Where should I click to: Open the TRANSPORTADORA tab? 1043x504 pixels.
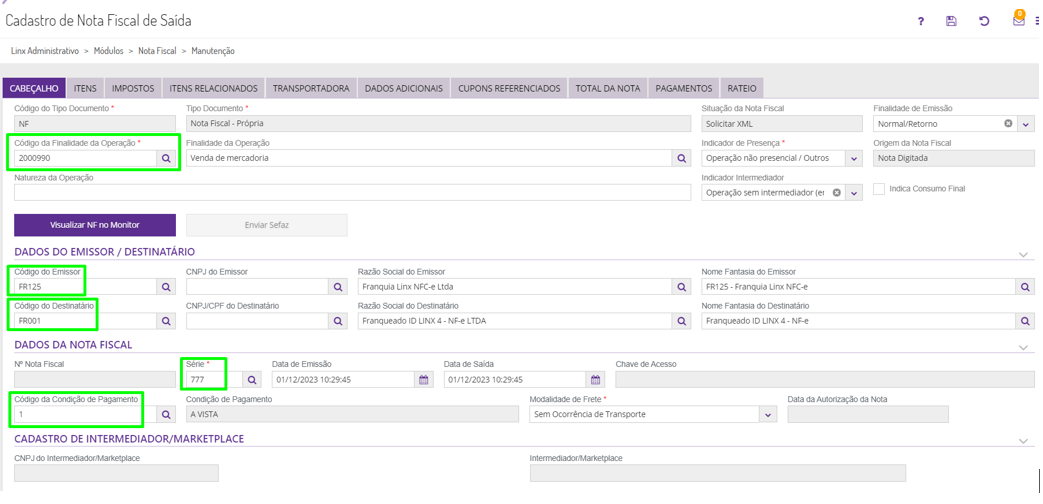(x=311, y=89)
